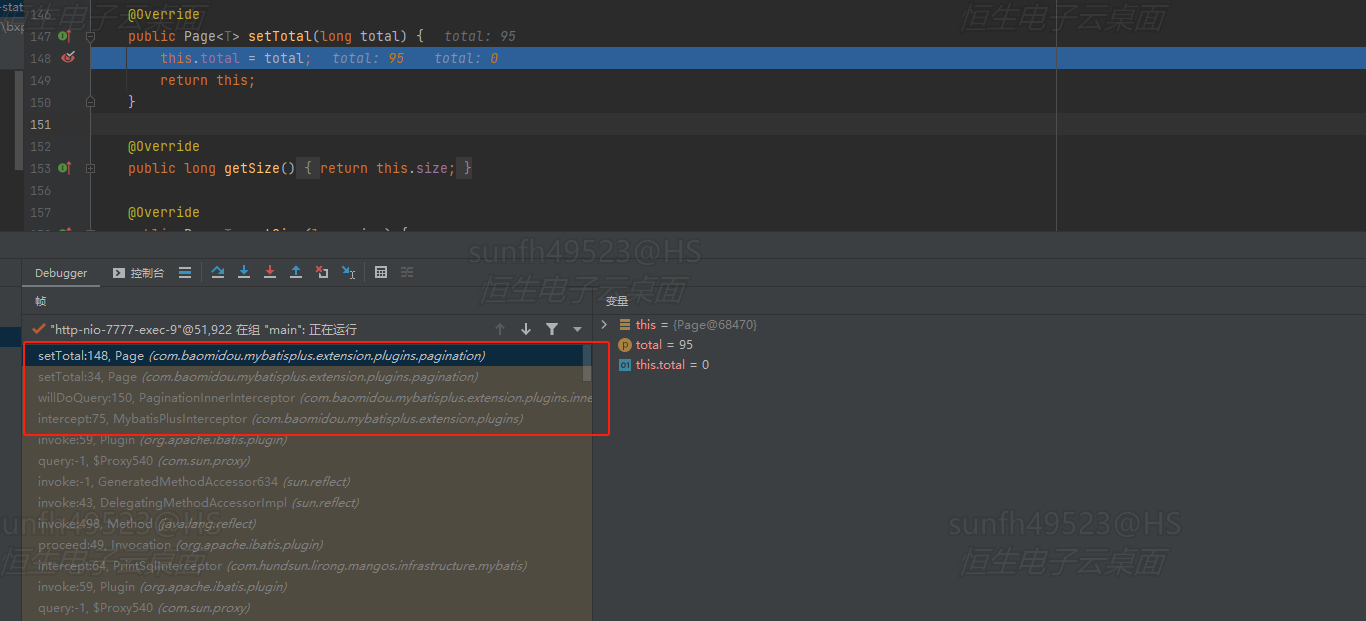Screen dimensions: 1366x621
Task: Click the 帧 frames panel header
Action: coord(41,301)
